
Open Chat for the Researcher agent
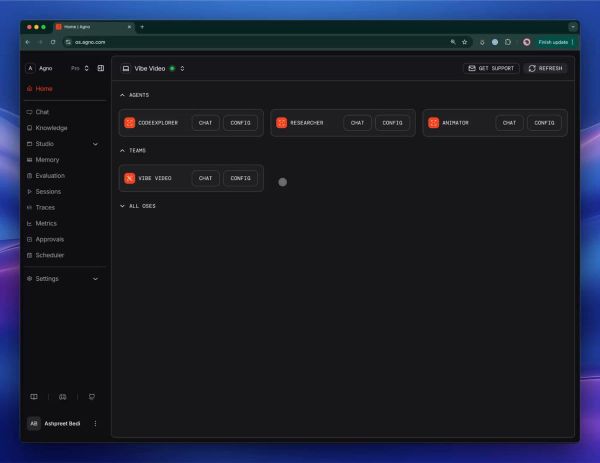[357, 123]
